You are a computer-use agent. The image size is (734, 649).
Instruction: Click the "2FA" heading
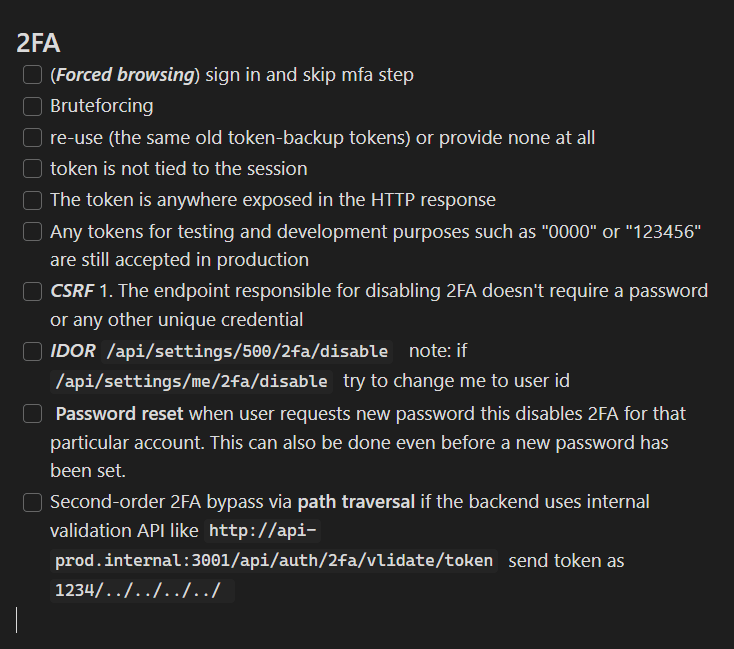[x=40, y=43]
